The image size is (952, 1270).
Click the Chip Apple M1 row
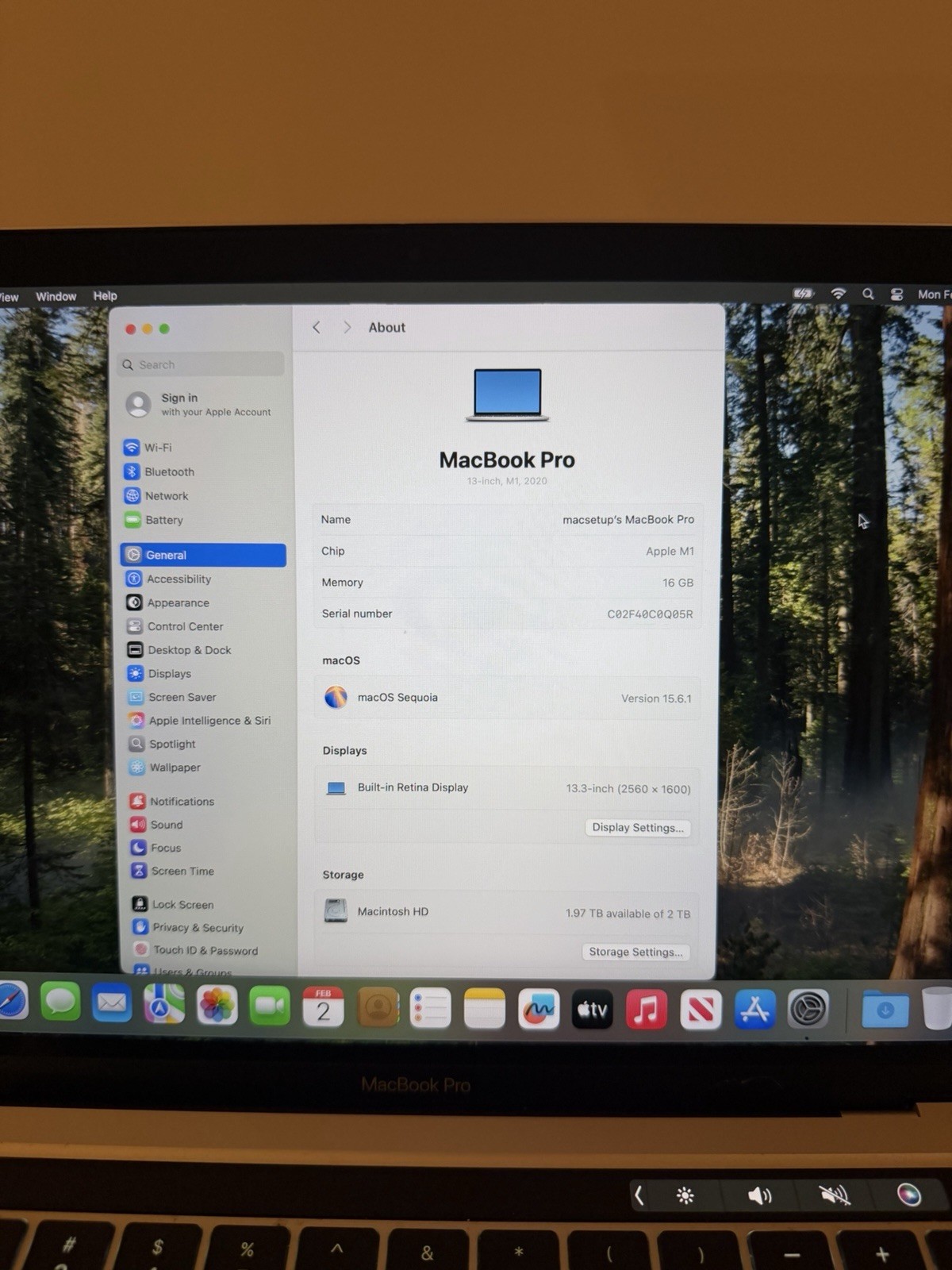pos(508,551)
